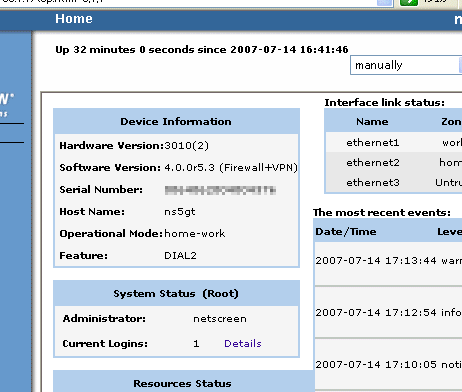Click the Operational Mode label
This screenshot has width=462, height=392.
[111, 233]
